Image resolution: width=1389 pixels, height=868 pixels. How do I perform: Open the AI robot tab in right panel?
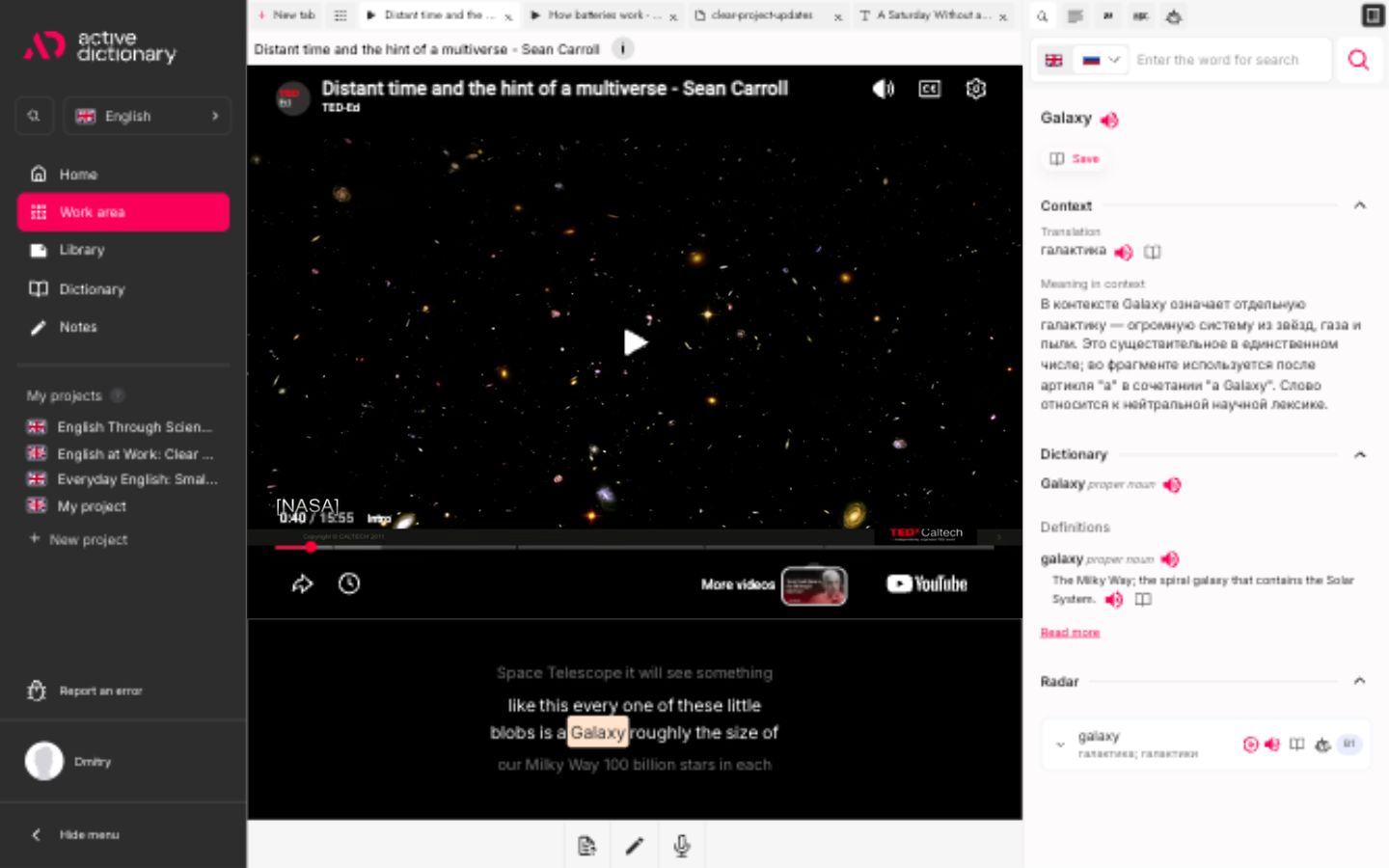coord(1173,15)
